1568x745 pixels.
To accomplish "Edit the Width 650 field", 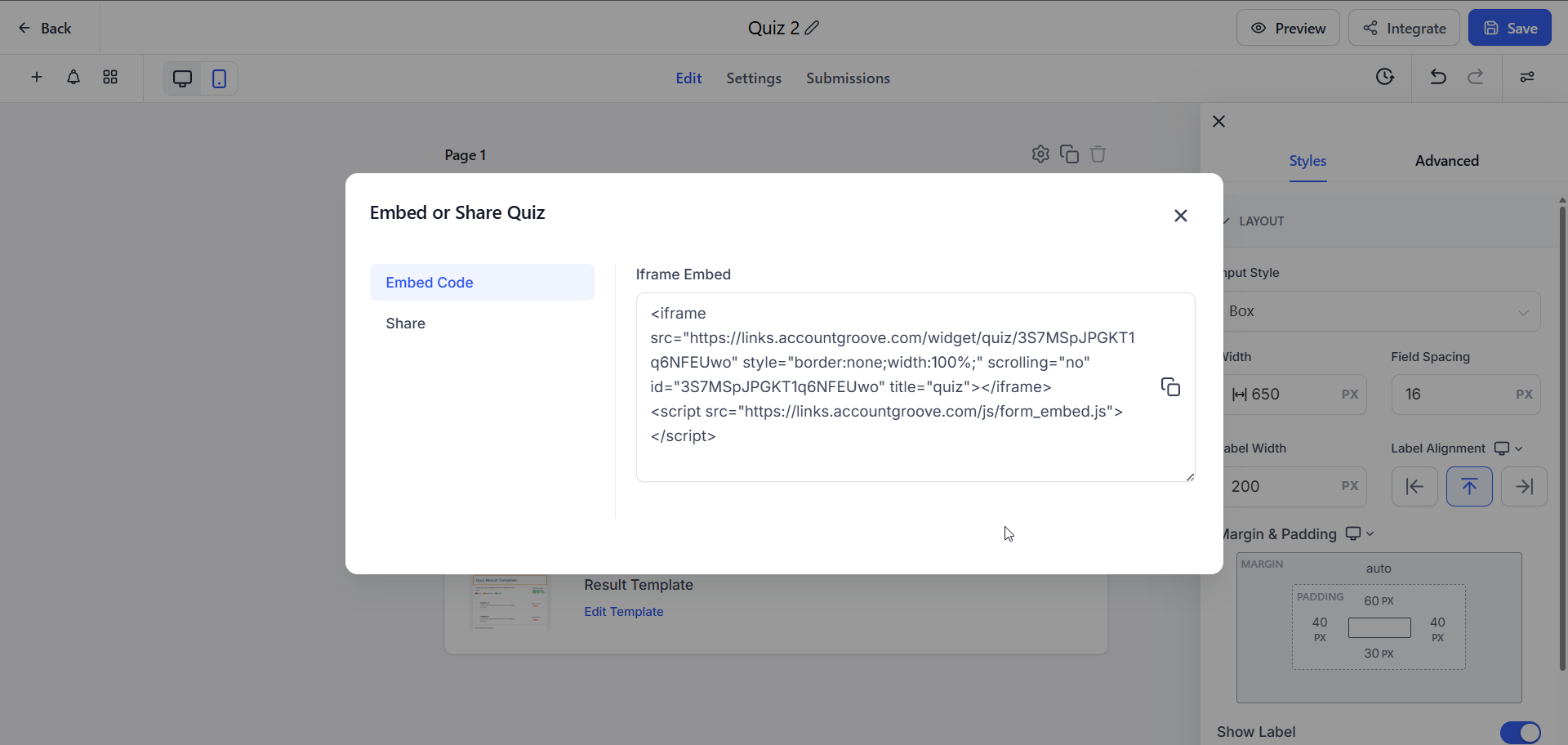I will pos(1294,395).
